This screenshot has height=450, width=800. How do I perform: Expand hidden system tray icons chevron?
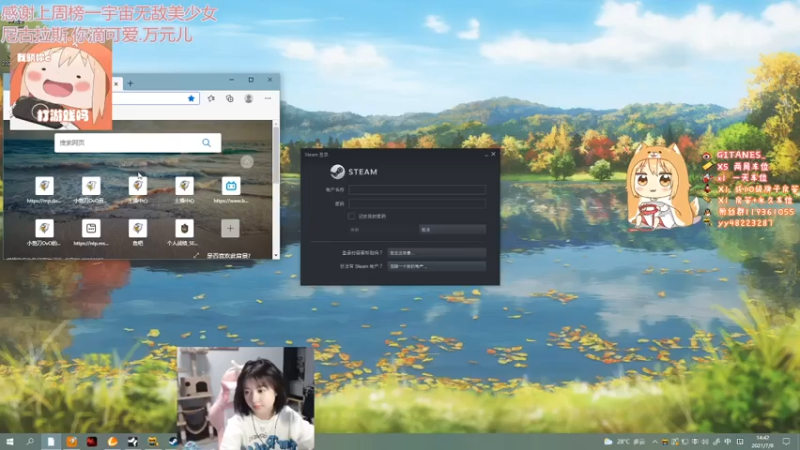tap(655, 442)
